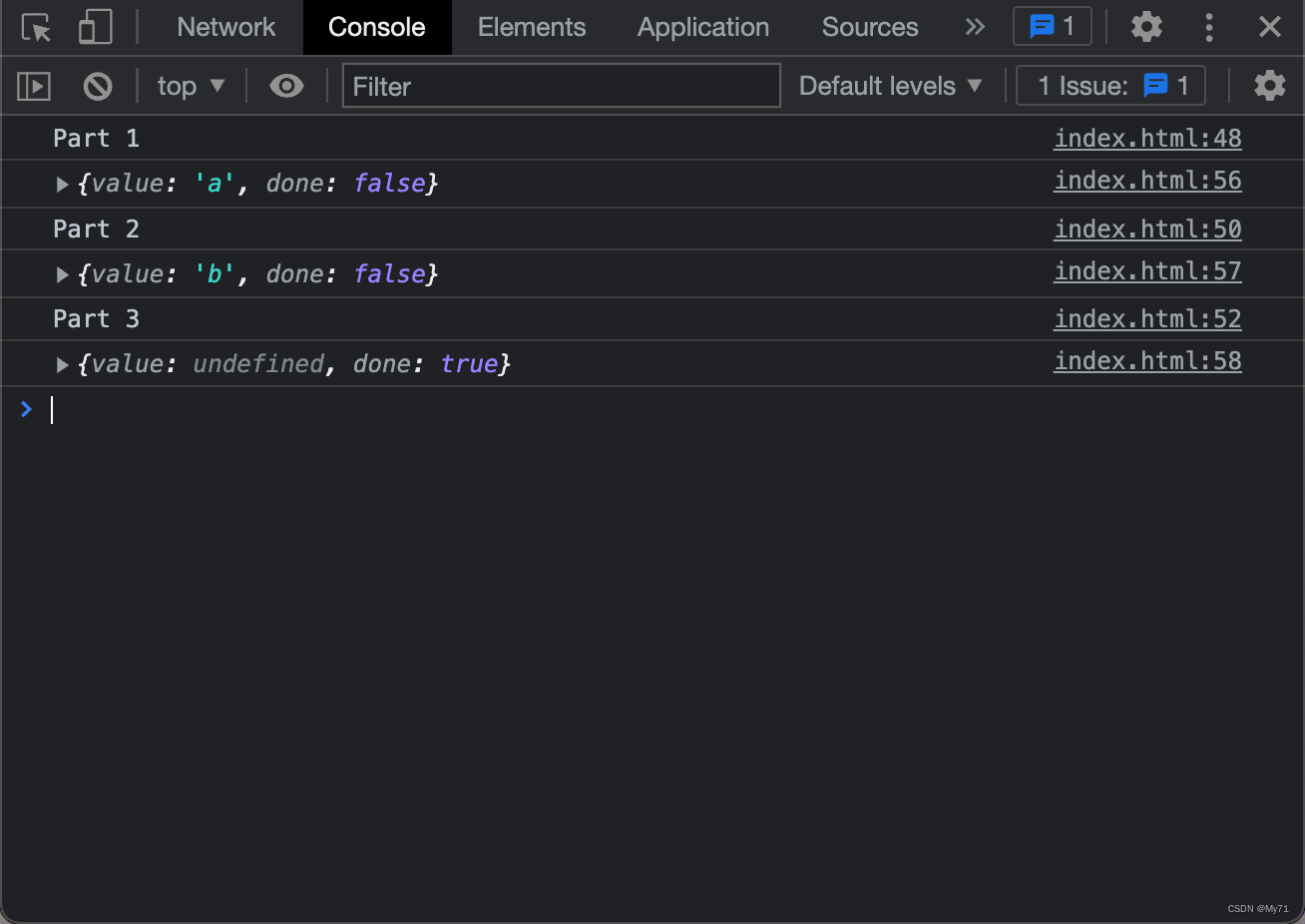Open DevTools settings gear in top bar
The height and width of the screenshot is (924, 1305).
pyautogui.click(x=1146, y=27)
